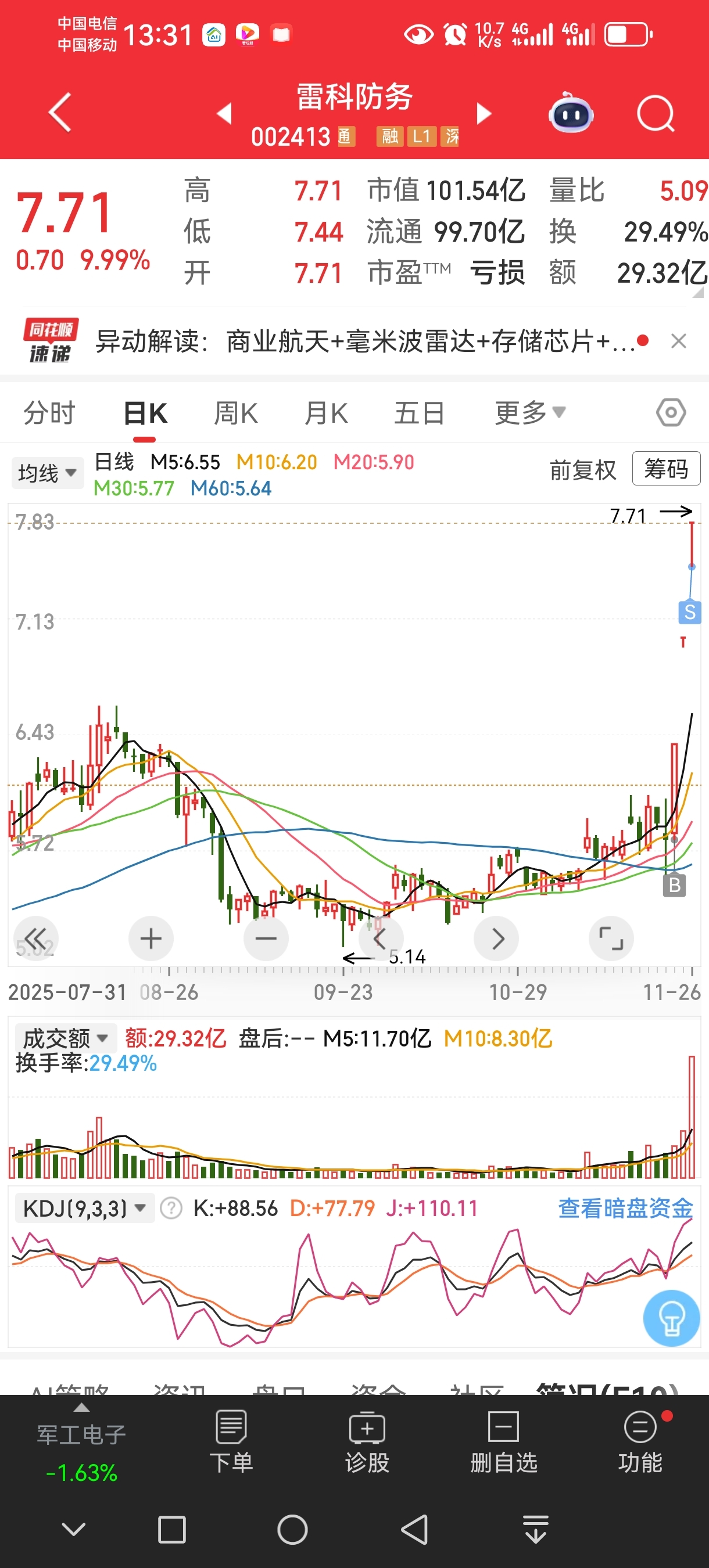The width and height of the screenshot is (709, 1568).
Task: Switch to 分时 chart tab
Action: pos(49,413)
